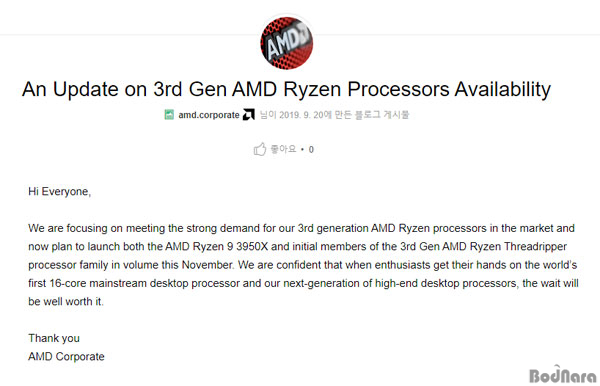Click the 2019. 9. 20 post date
600x386 pixels.
(x=302, y=115)
